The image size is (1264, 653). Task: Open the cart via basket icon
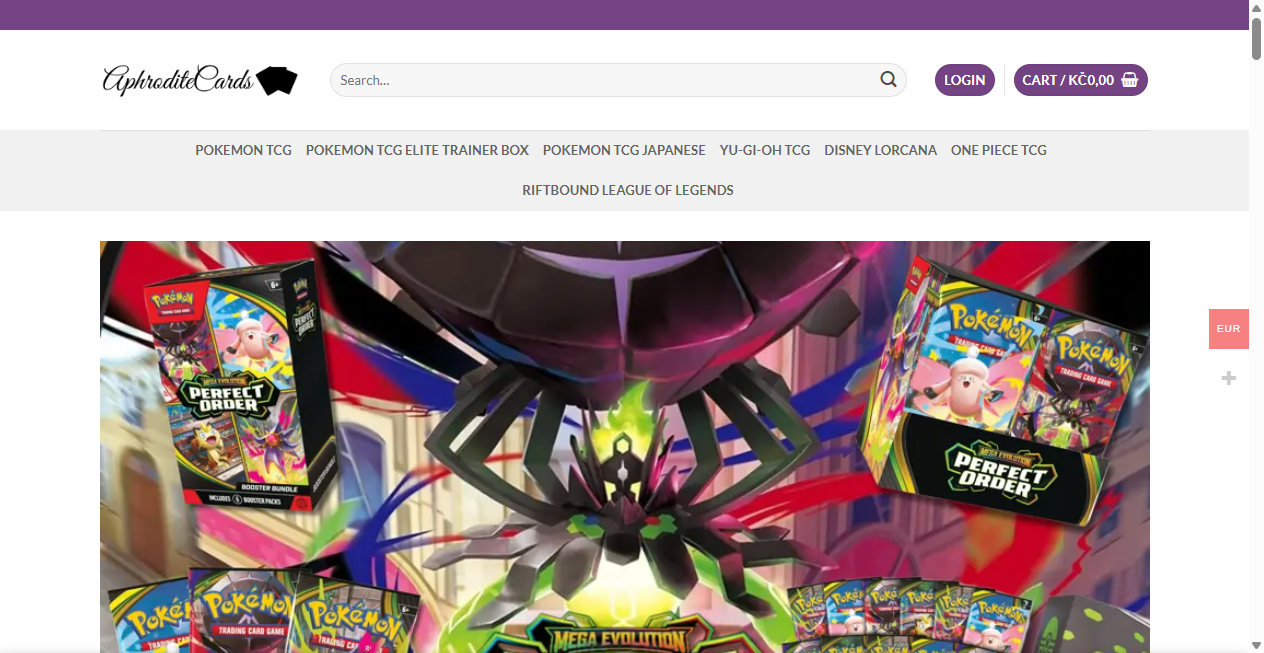click(x=1130, y=80)
